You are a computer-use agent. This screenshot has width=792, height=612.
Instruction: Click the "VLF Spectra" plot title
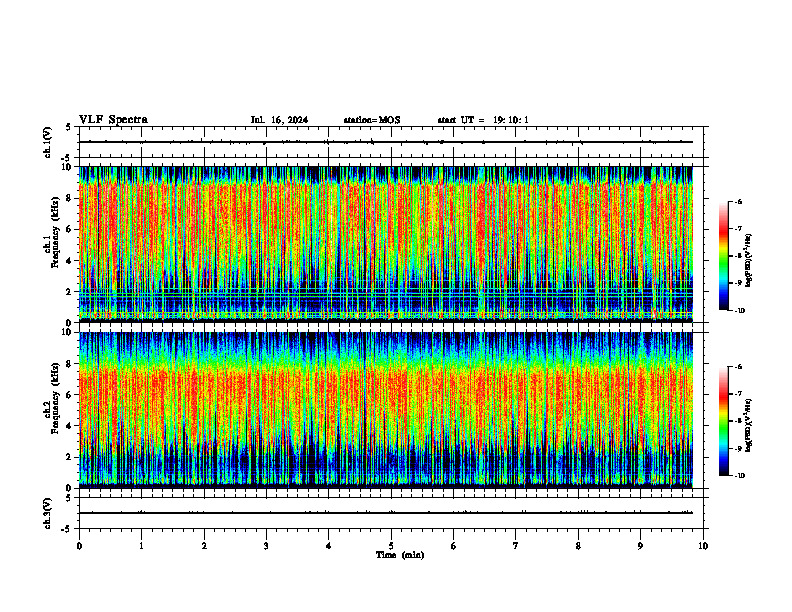click(113, 120)
